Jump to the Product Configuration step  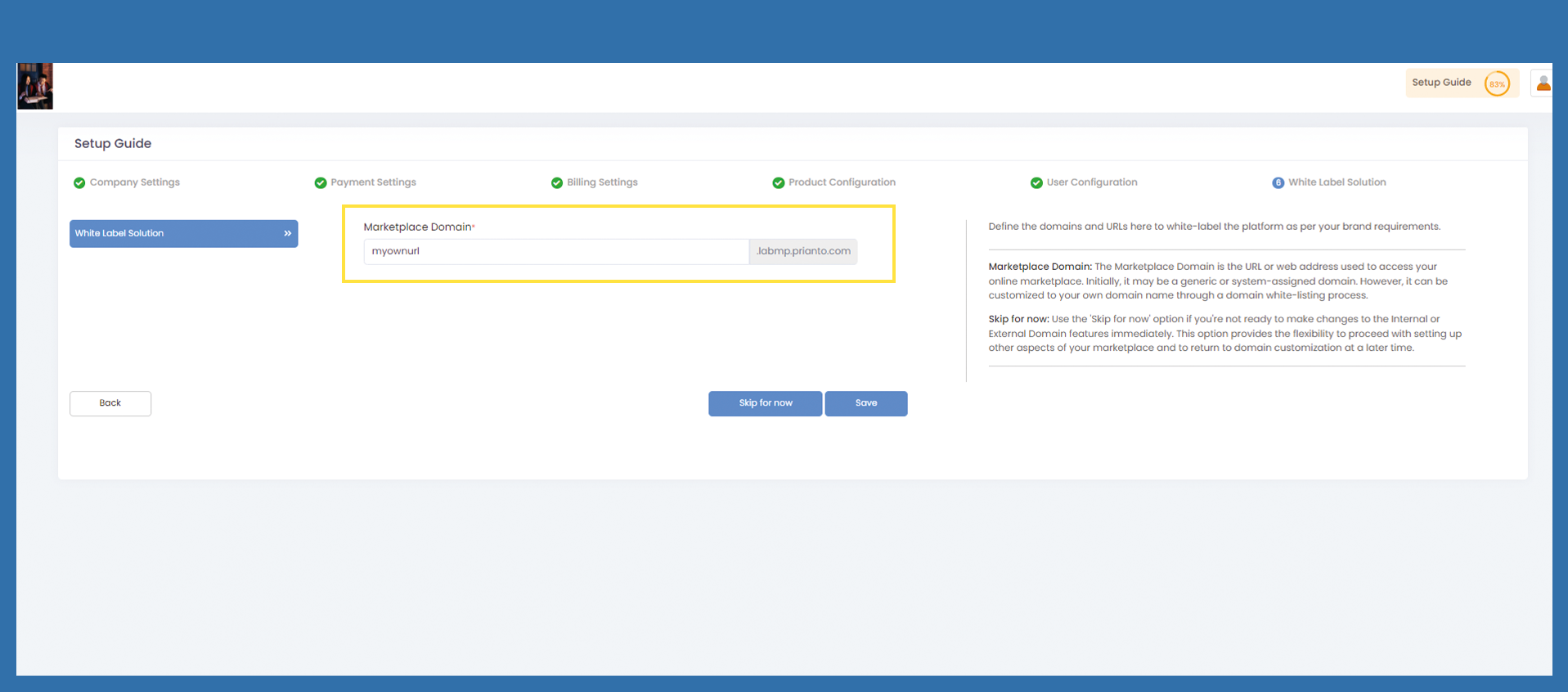click(x=842, y=182)
